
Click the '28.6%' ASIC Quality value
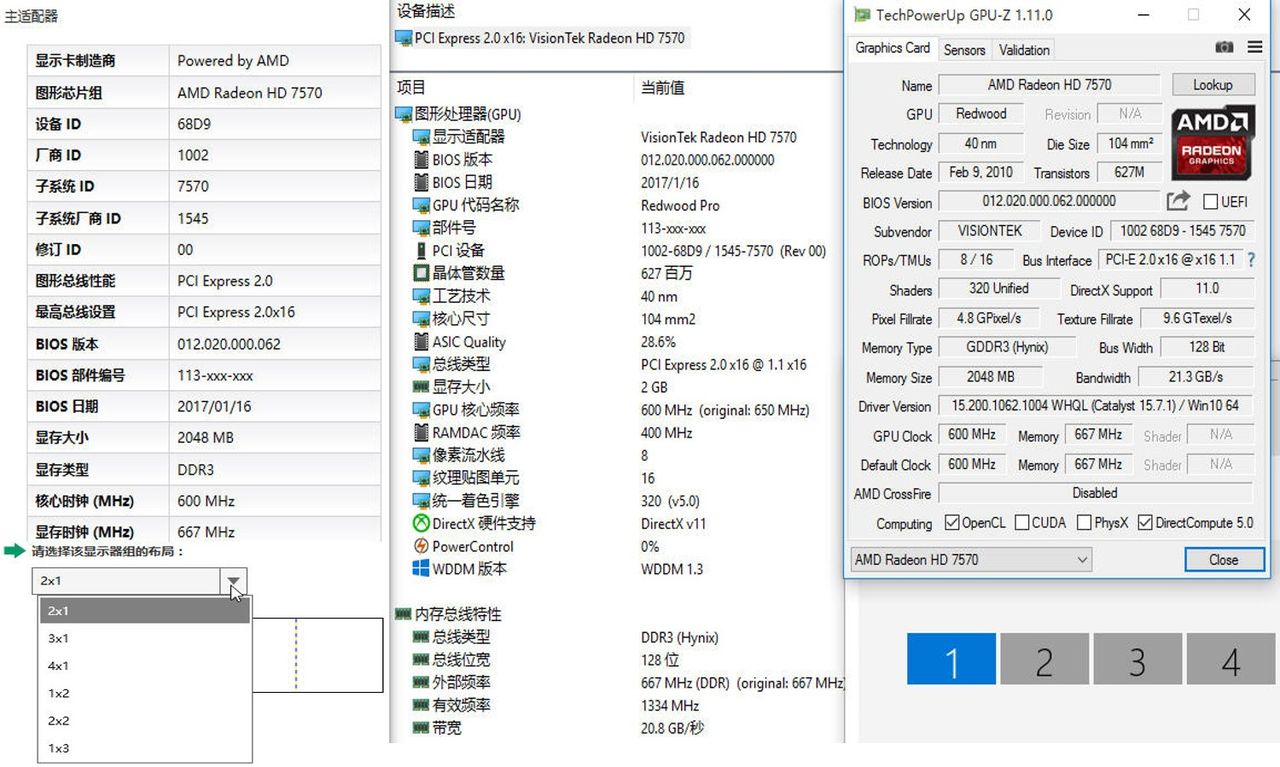point(658,341)
